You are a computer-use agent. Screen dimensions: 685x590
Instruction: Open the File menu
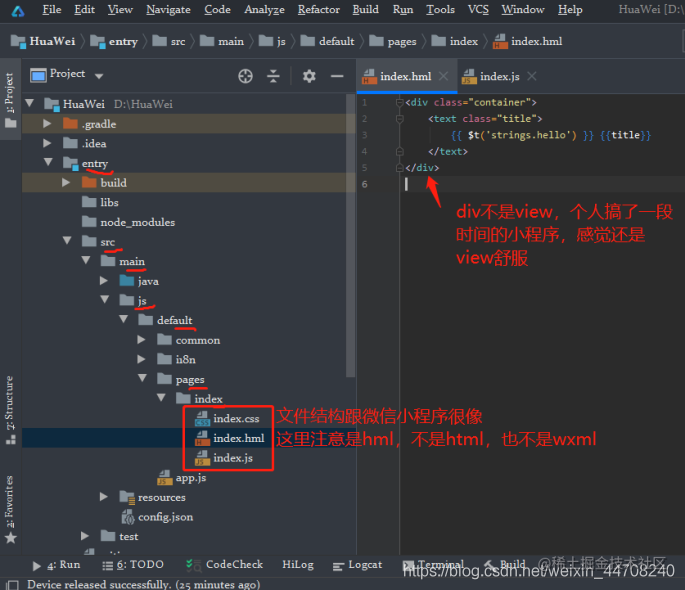click(52, 10)
